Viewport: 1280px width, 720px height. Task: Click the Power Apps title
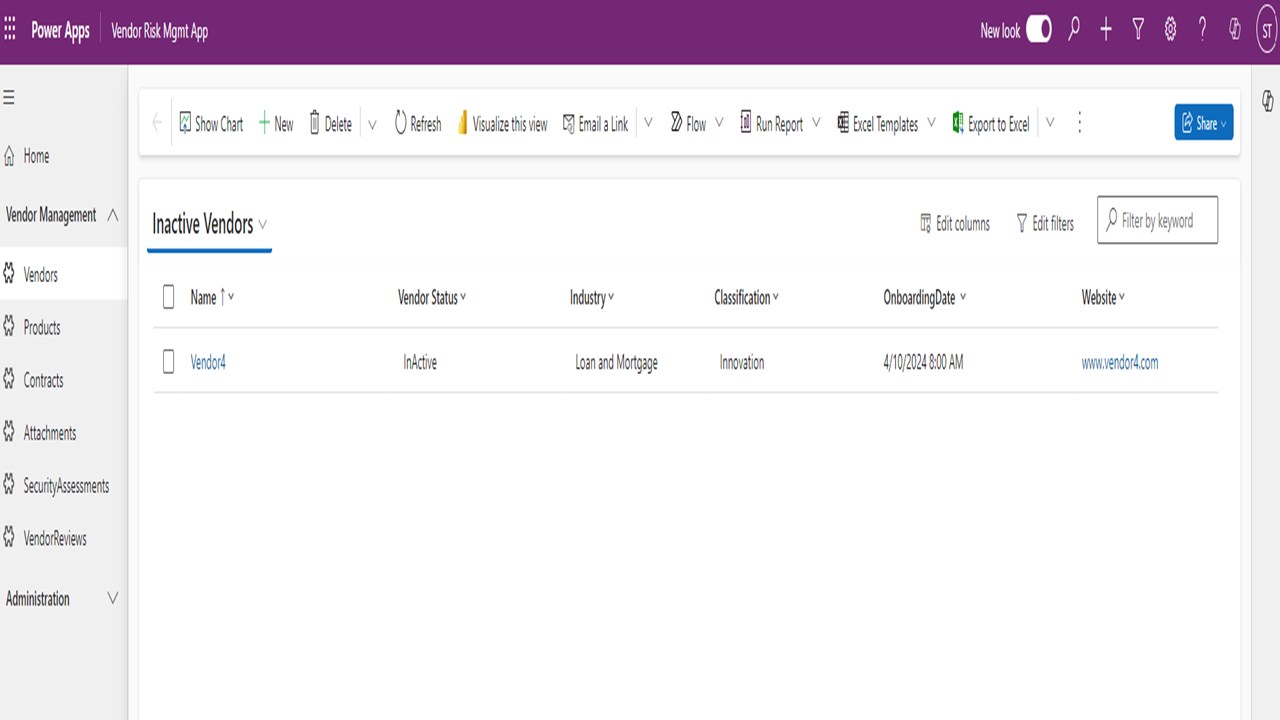click(60, 31)
